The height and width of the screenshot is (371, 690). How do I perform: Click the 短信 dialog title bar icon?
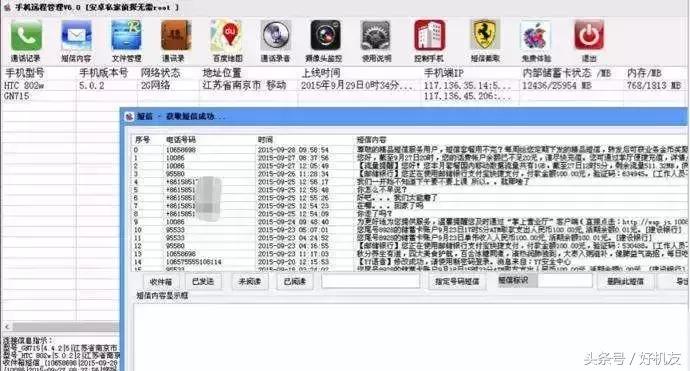(129, 117)
